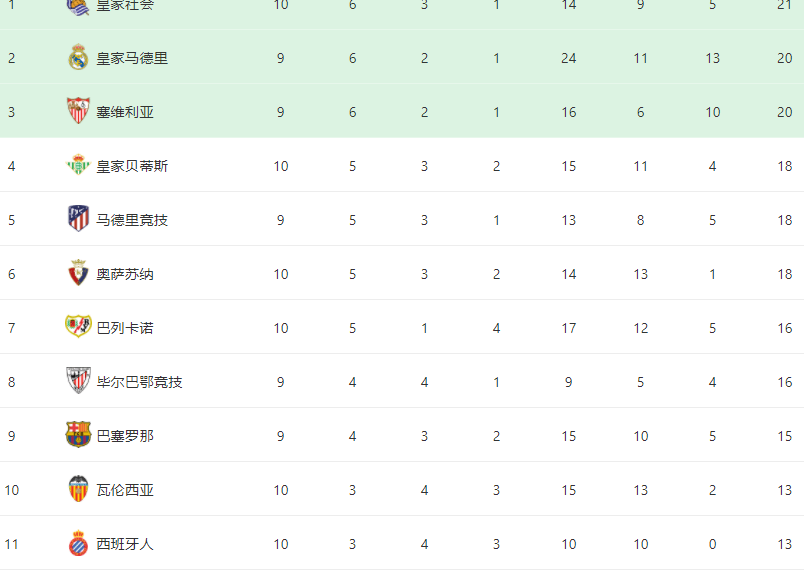Image resolution: width=804 pixels, height=577 pixels.
Task: Click the points value 20 for 皇家马德里
Action: pyautogui.click(x=785, y=58)
